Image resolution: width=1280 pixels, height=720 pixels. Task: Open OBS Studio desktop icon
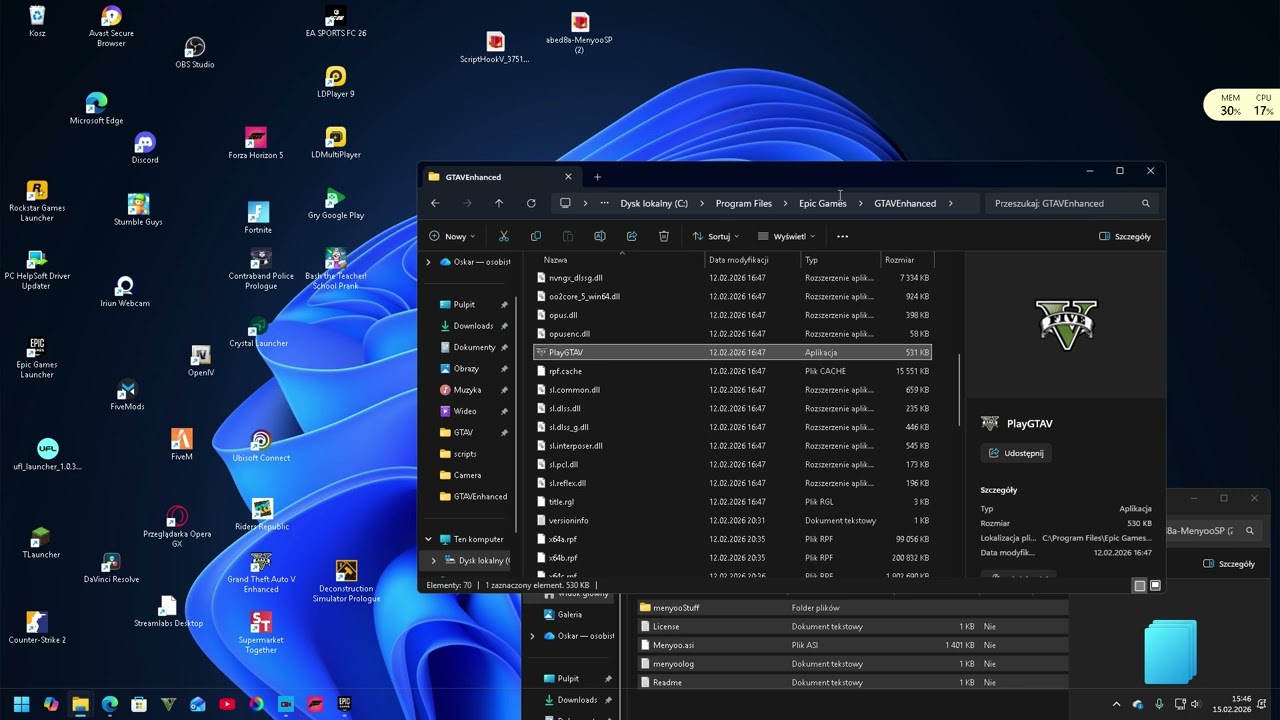click(x=195, y=53)
